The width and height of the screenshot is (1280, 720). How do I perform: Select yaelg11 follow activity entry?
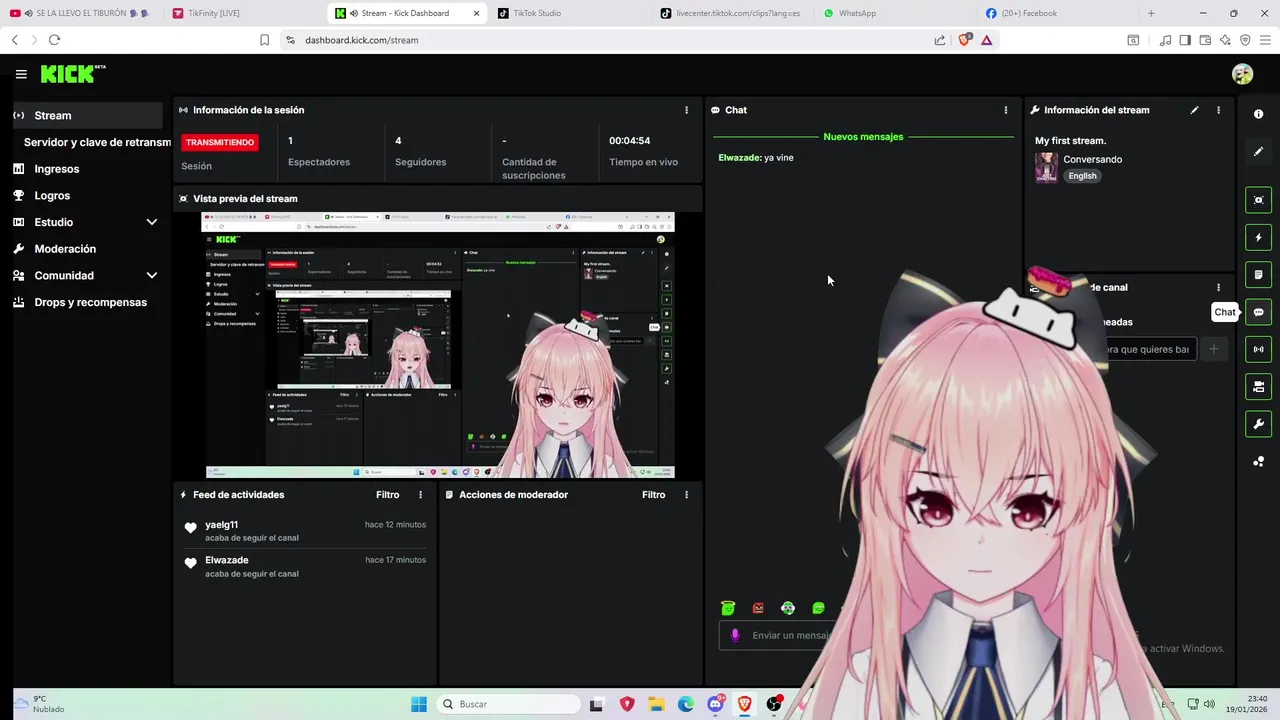click(305, 531)
